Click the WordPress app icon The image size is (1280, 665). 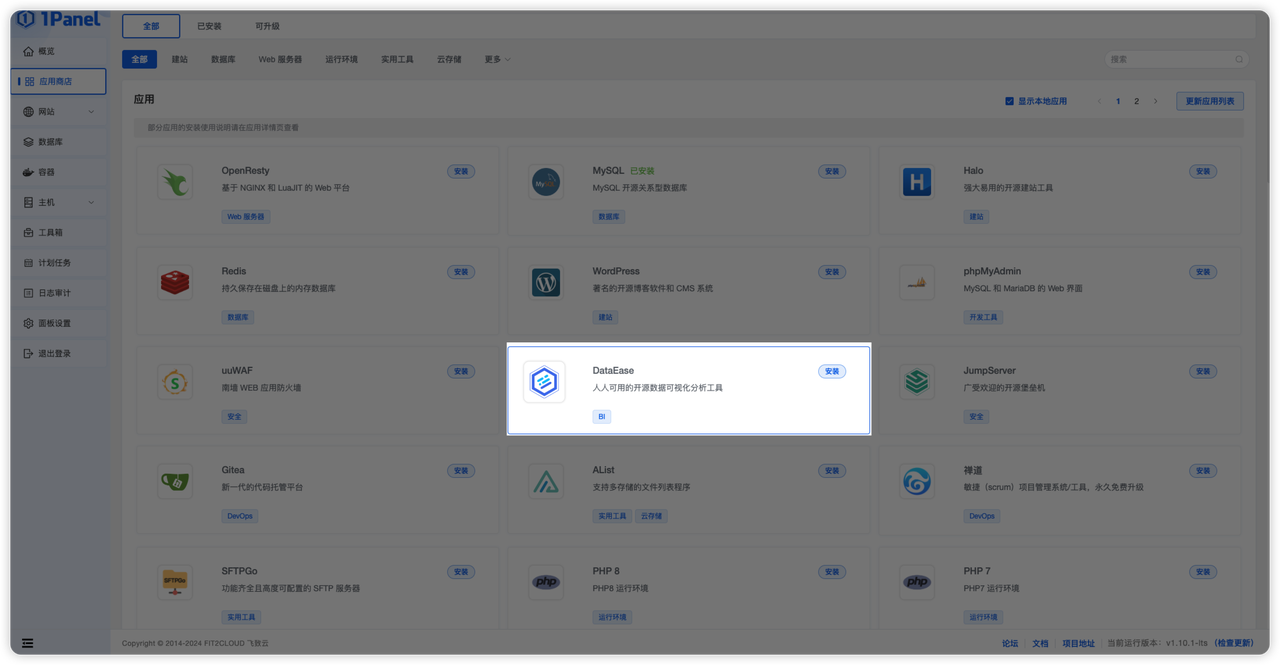(545, 282)
